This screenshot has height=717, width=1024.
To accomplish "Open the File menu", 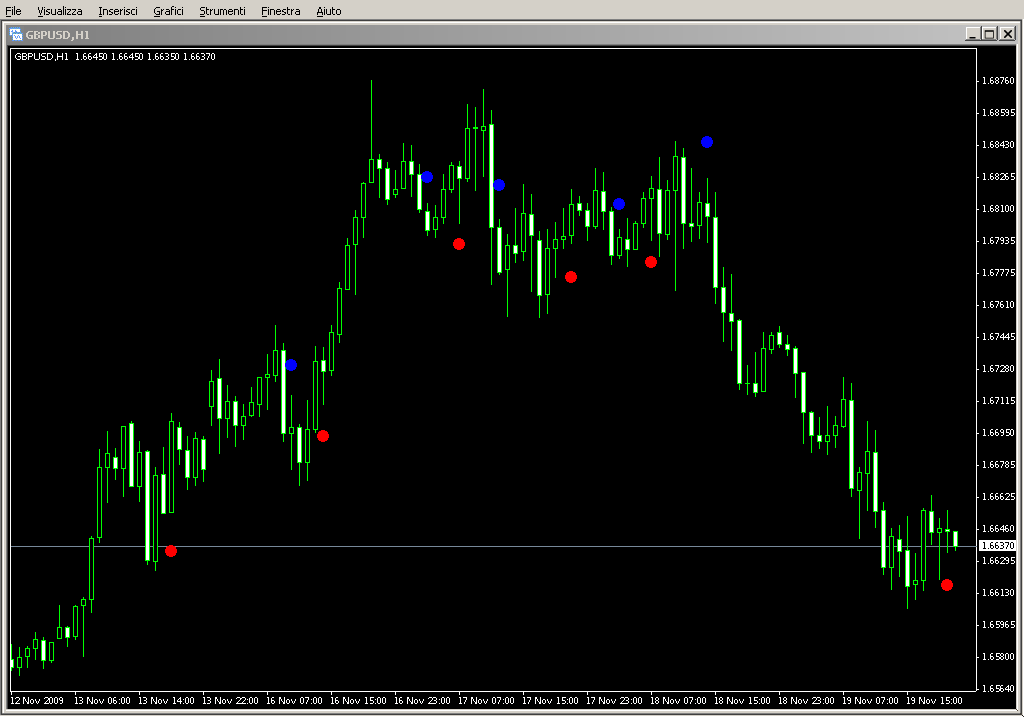I will tap(13, 11).
